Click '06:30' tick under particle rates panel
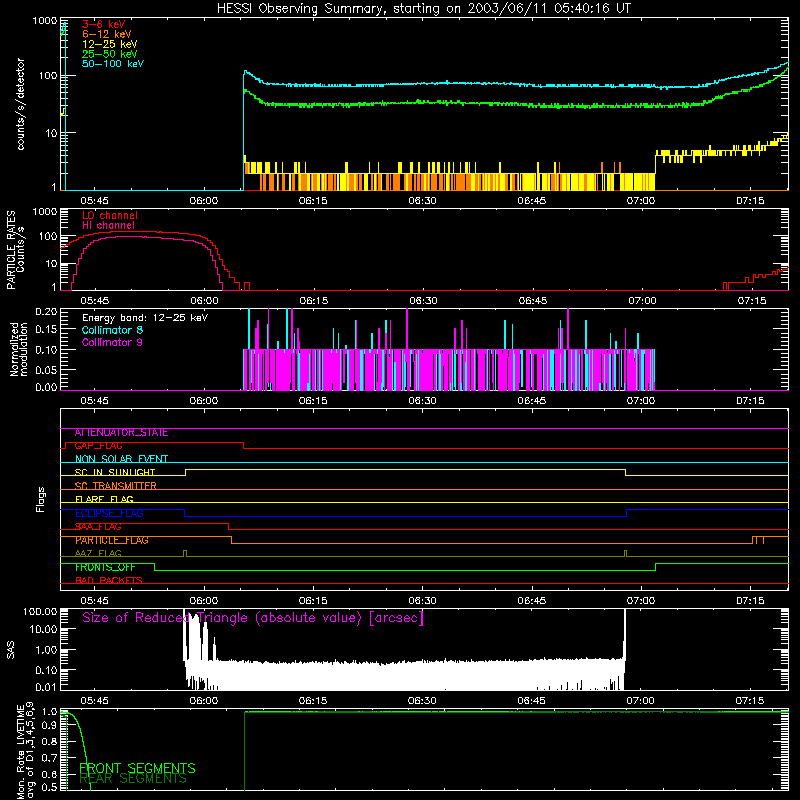Viewport: 800px width, 800px height. tap(423, 301)
